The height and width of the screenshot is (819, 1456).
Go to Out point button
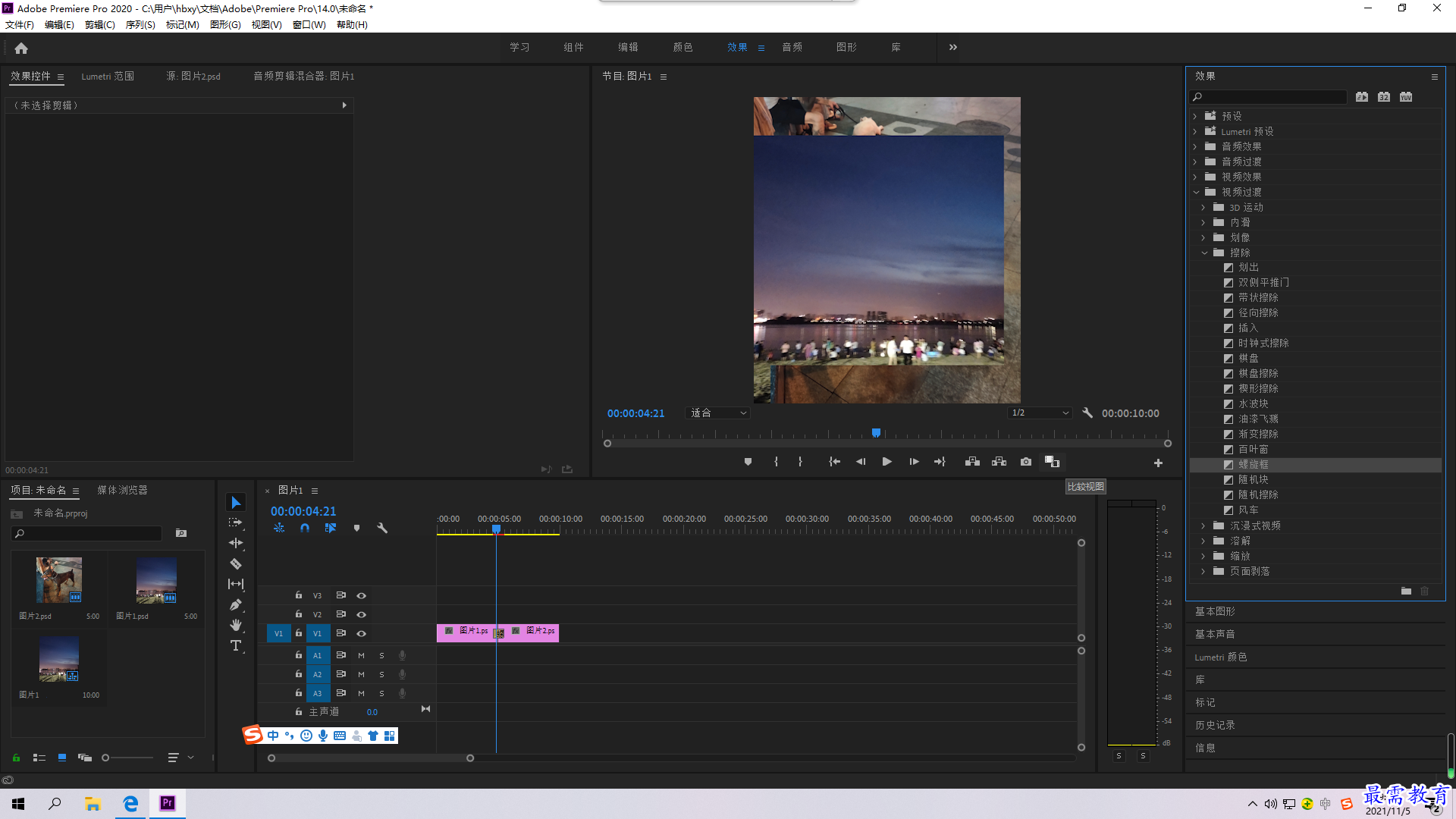pos(940,462)
